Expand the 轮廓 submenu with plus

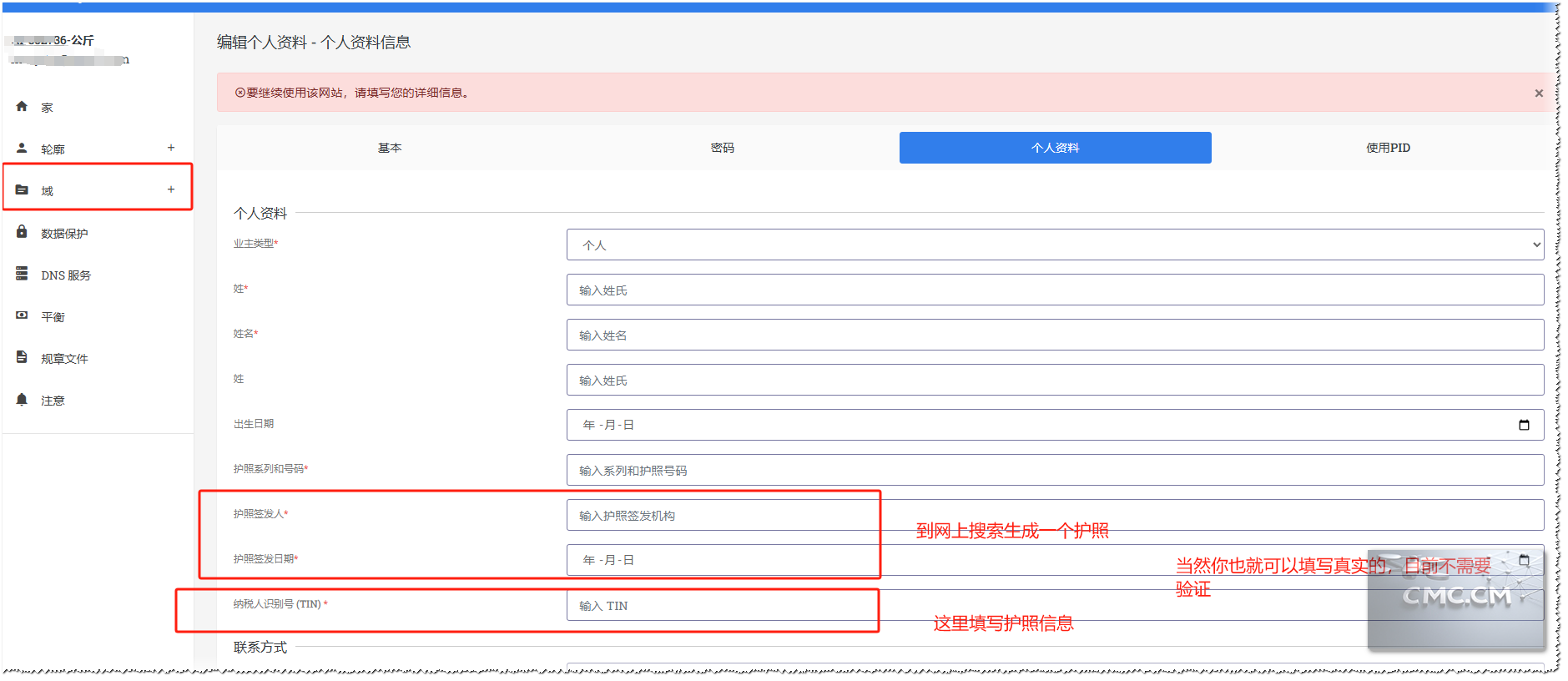click(x=171, y=148)
